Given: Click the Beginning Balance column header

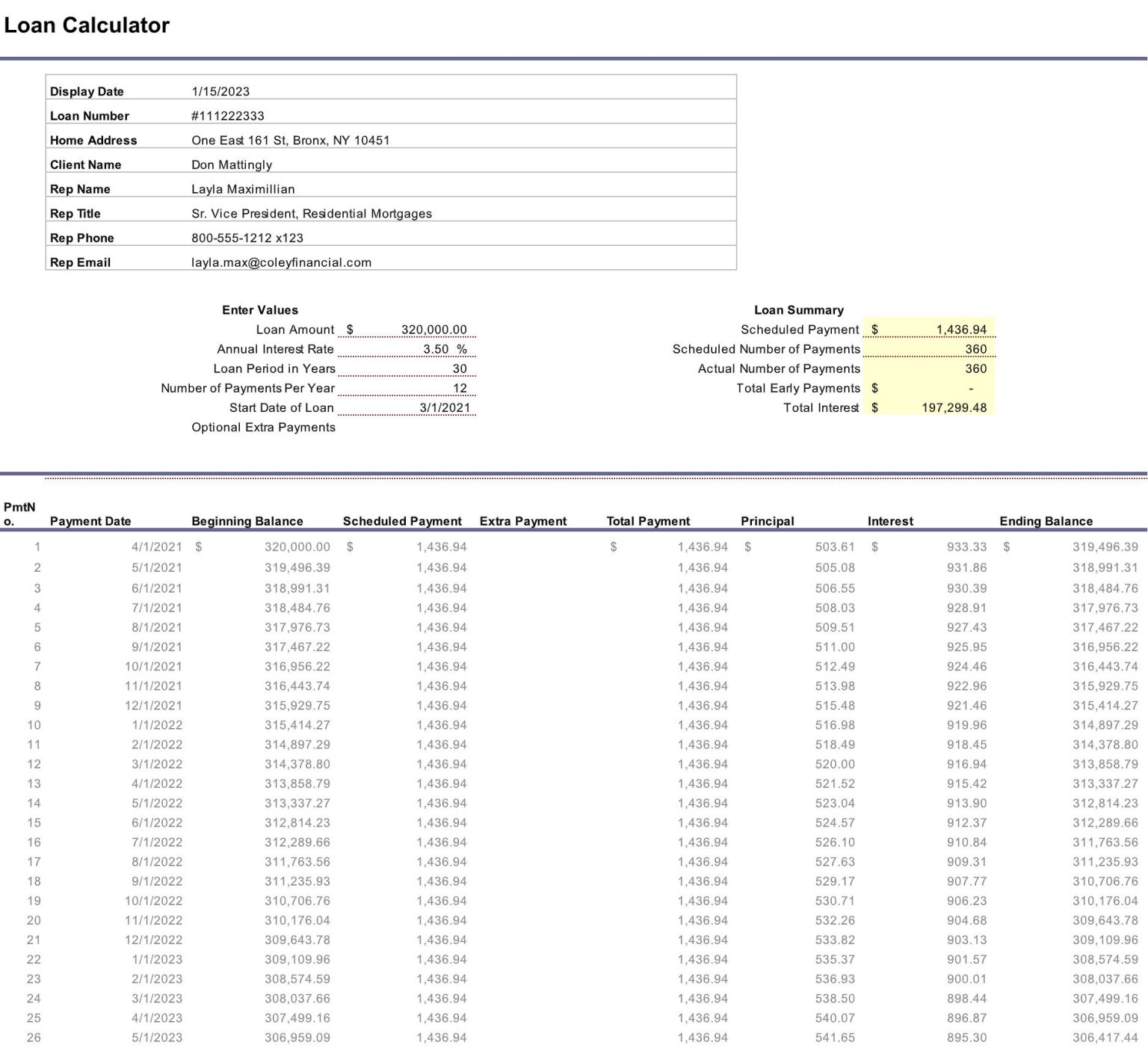Looking at the screenshot, I should [247, 521].
